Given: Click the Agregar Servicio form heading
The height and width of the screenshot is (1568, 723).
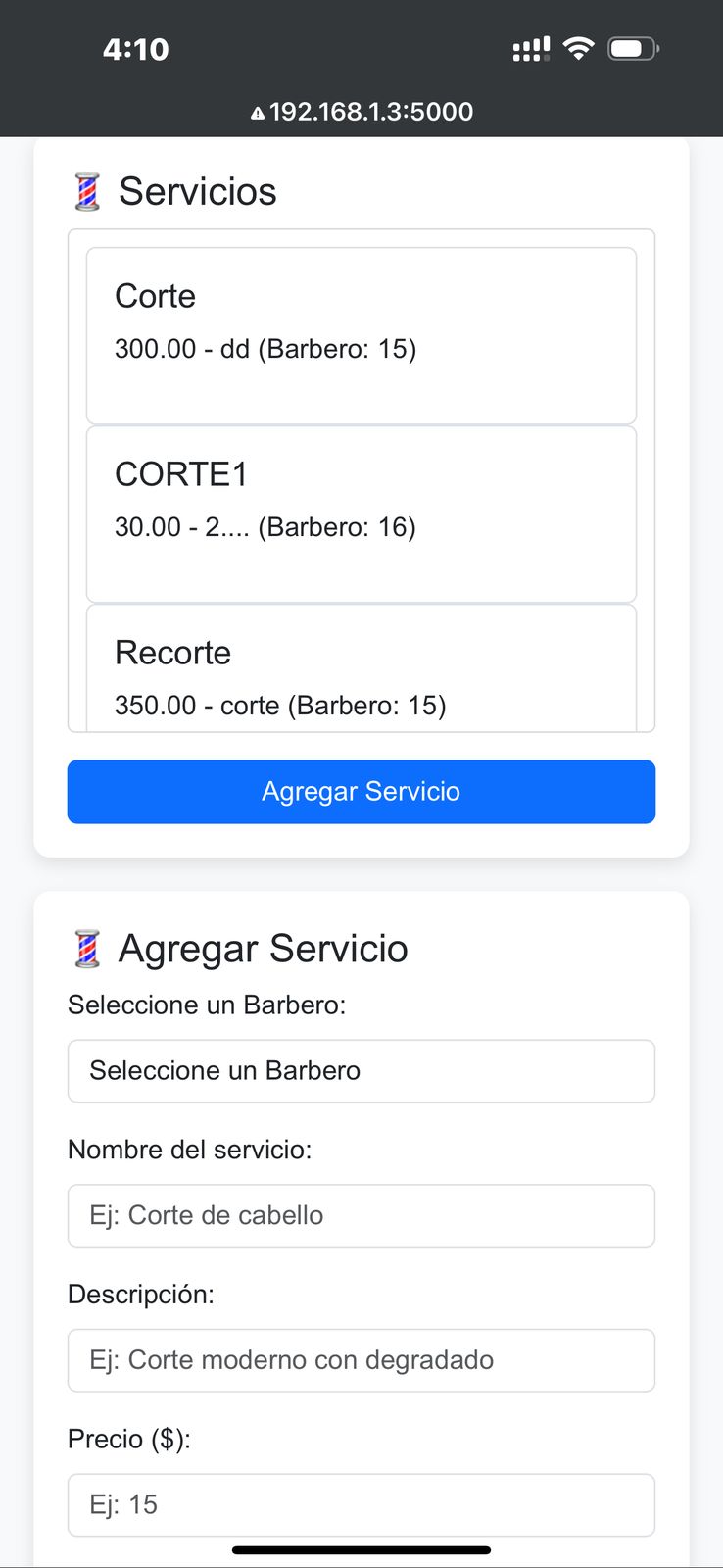Looking at the screenshot, I should coord(263,949).
